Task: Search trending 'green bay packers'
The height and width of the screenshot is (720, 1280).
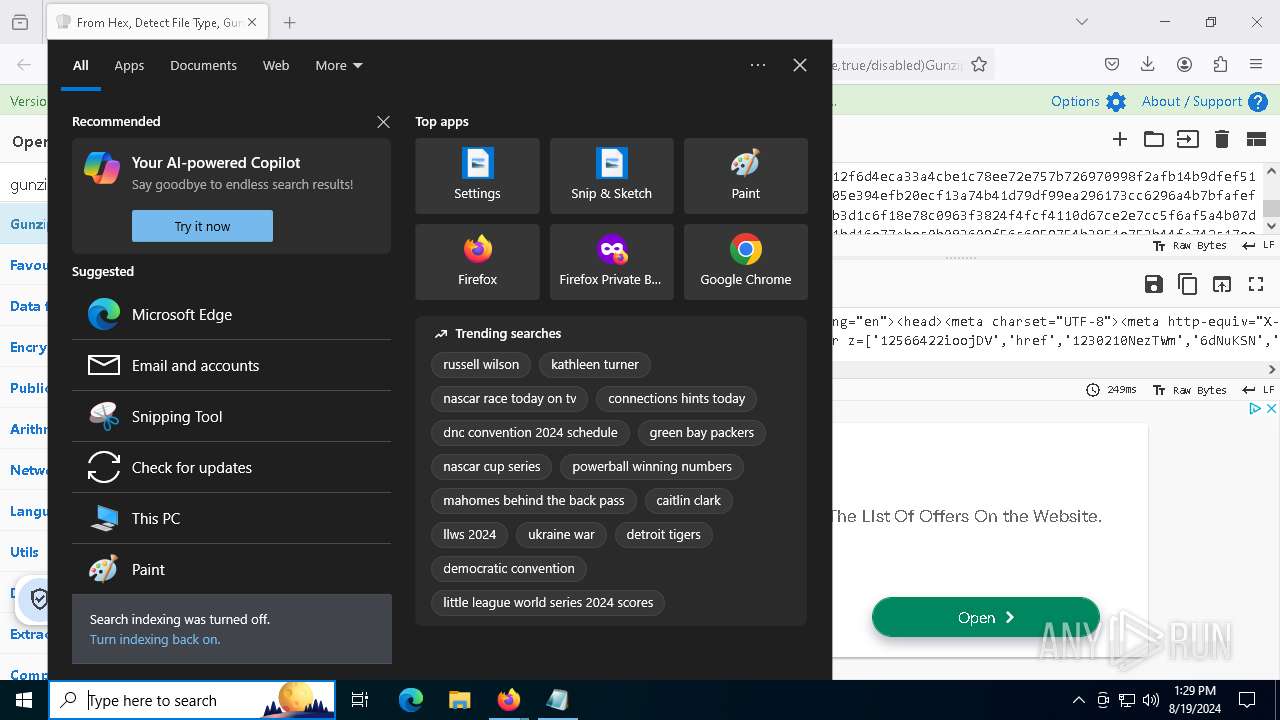Action: (701, 432)
